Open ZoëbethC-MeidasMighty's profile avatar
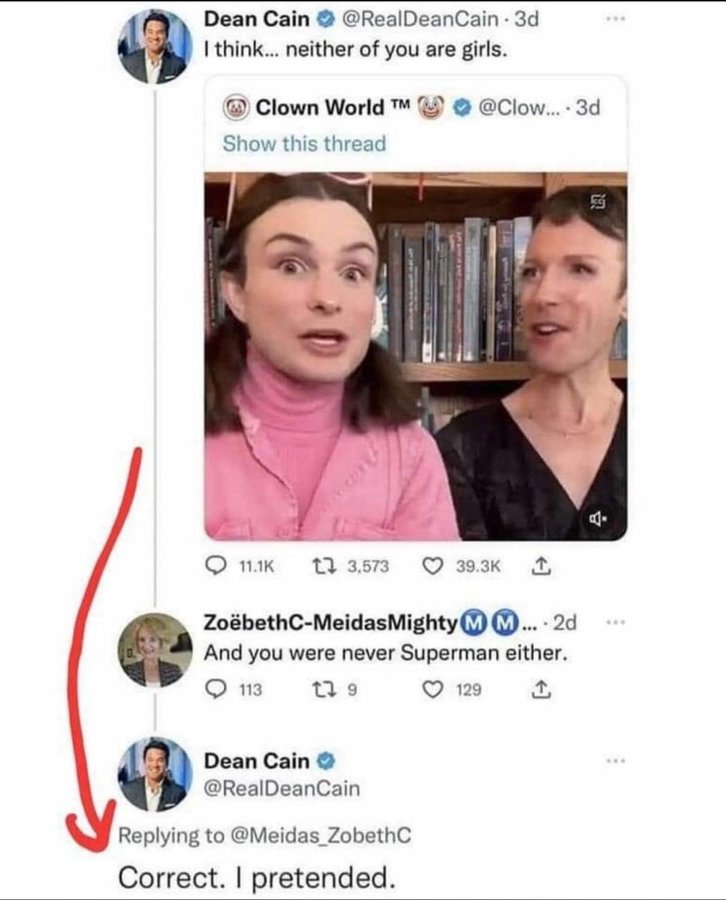 click(155, 649)
